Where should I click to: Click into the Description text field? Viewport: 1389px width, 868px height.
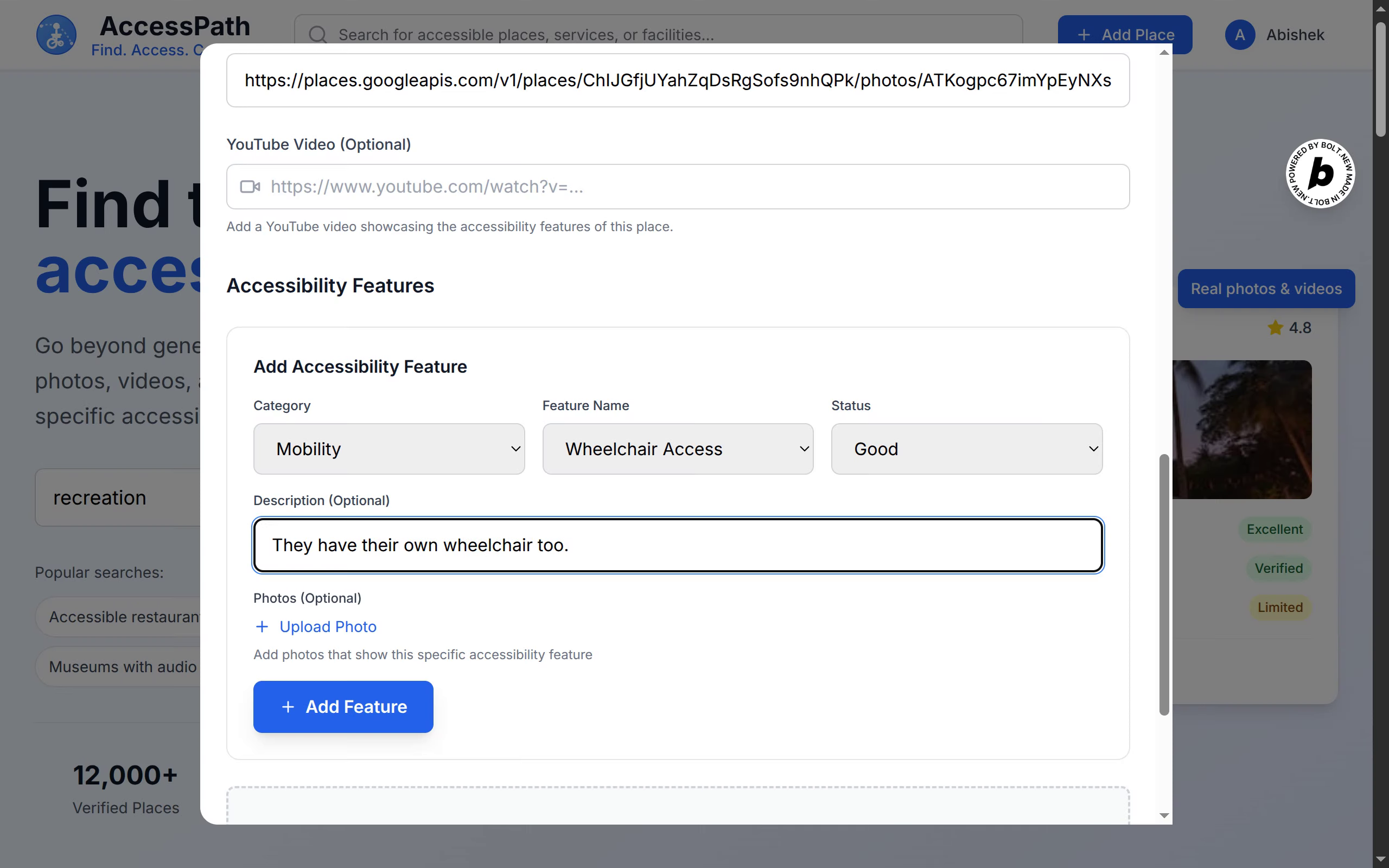[x=677, y=545]
